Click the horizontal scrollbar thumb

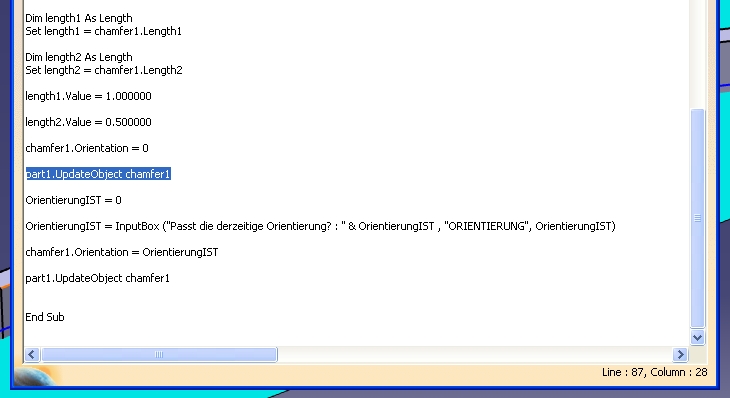[x=159, y=355]
